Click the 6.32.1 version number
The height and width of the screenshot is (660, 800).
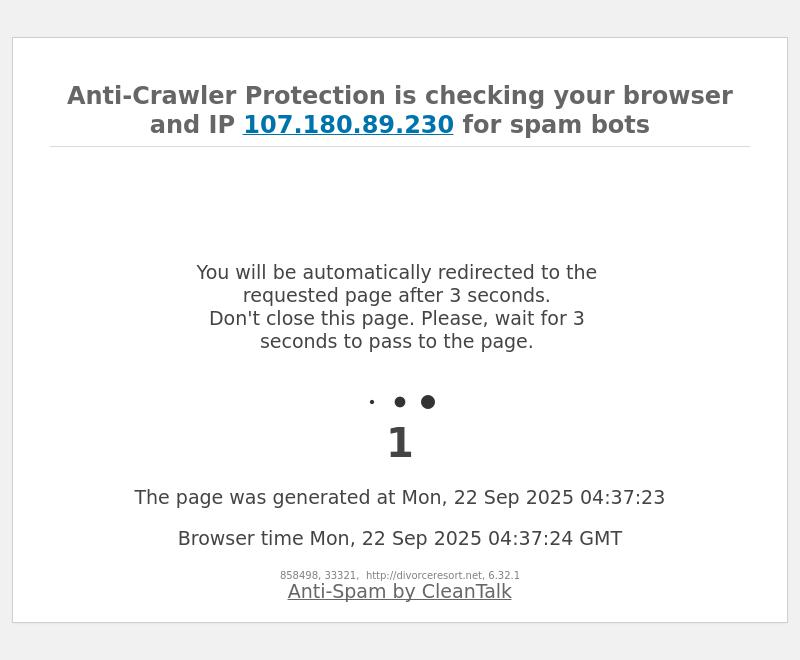coord(504,576)
